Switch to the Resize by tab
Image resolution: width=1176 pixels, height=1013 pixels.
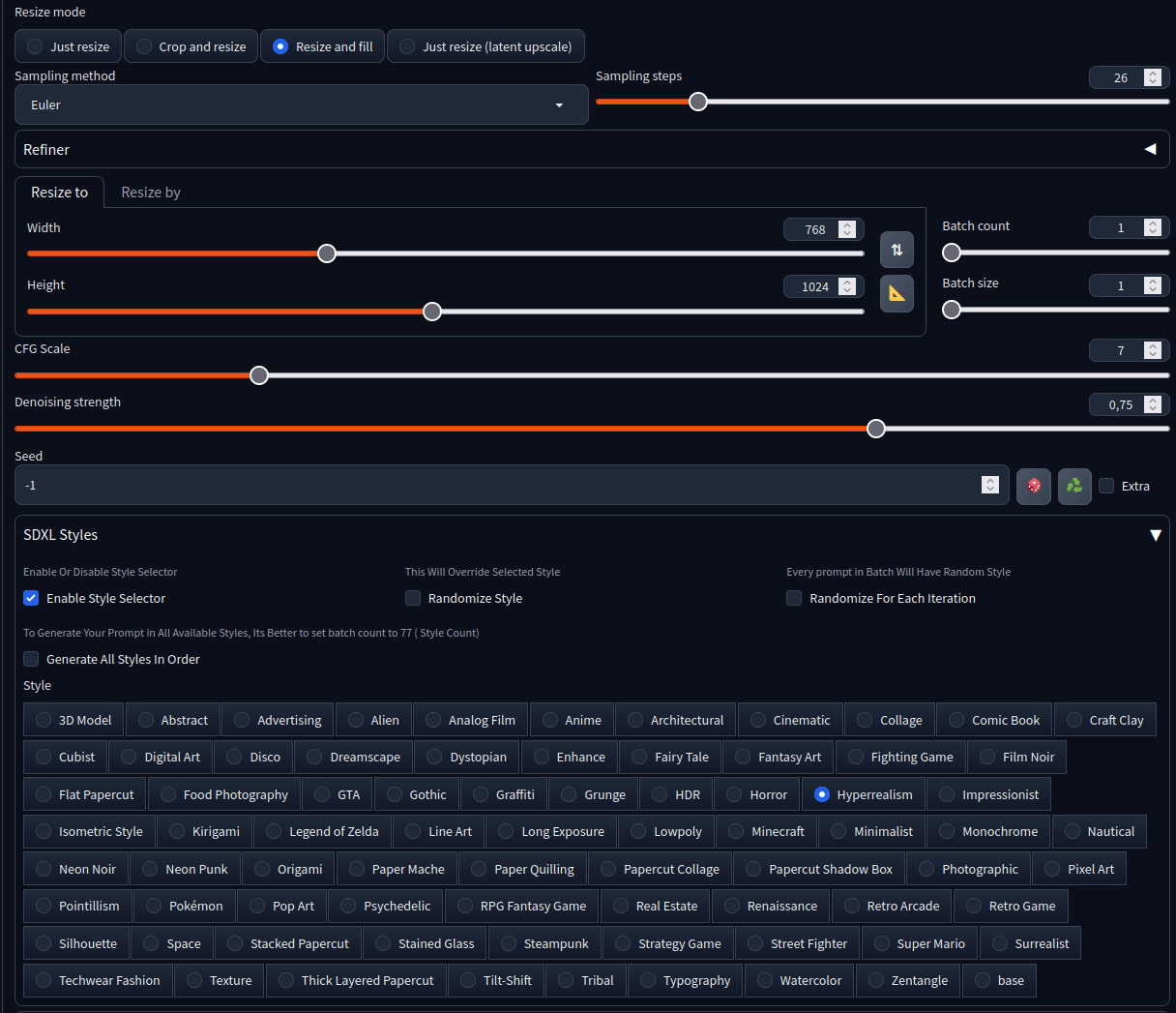pyautogui.click(x=151, y=193)
